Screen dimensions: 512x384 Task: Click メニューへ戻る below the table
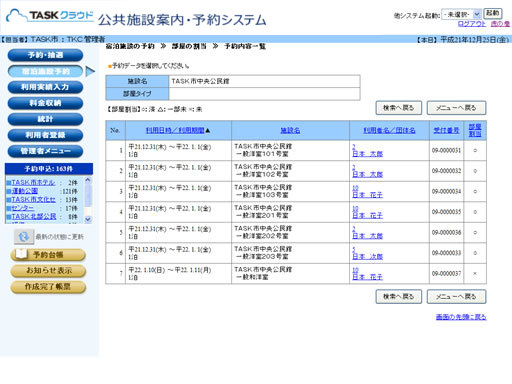456,297
